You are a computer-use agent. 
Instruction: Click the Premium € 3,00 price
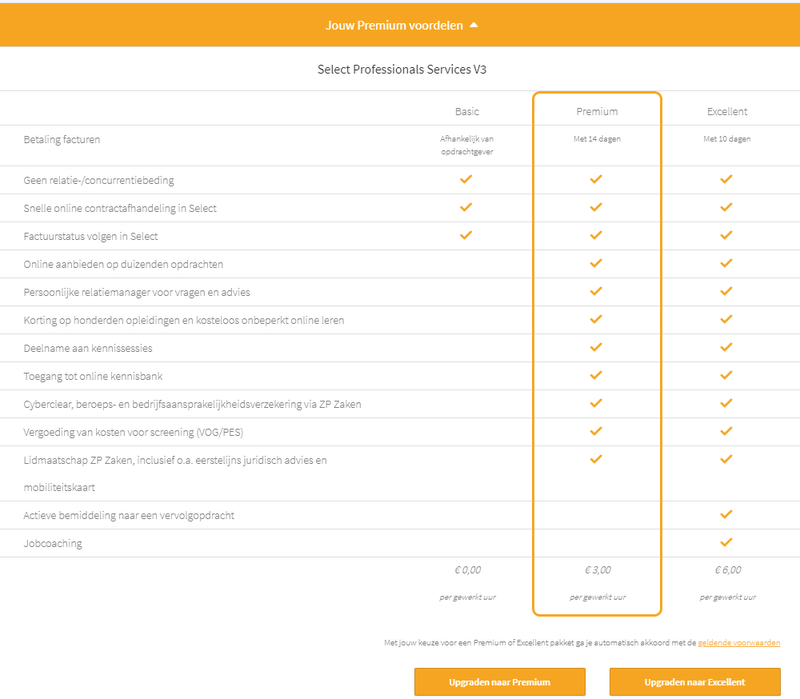[x=597, y=570]
